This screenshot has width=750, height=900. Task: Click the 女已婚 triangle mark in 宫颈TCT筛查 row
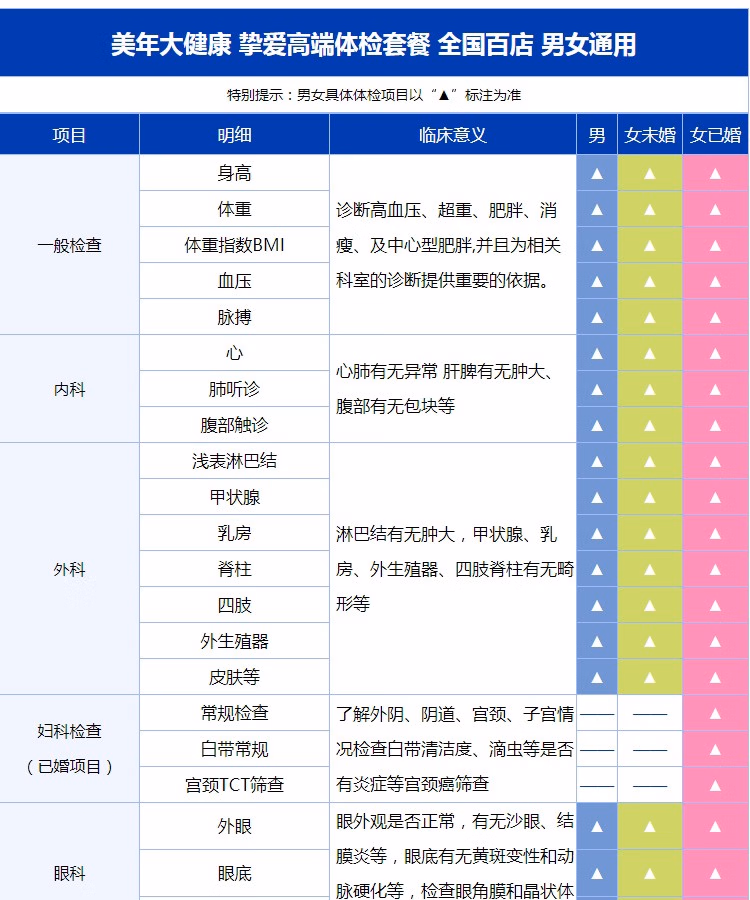715,785
